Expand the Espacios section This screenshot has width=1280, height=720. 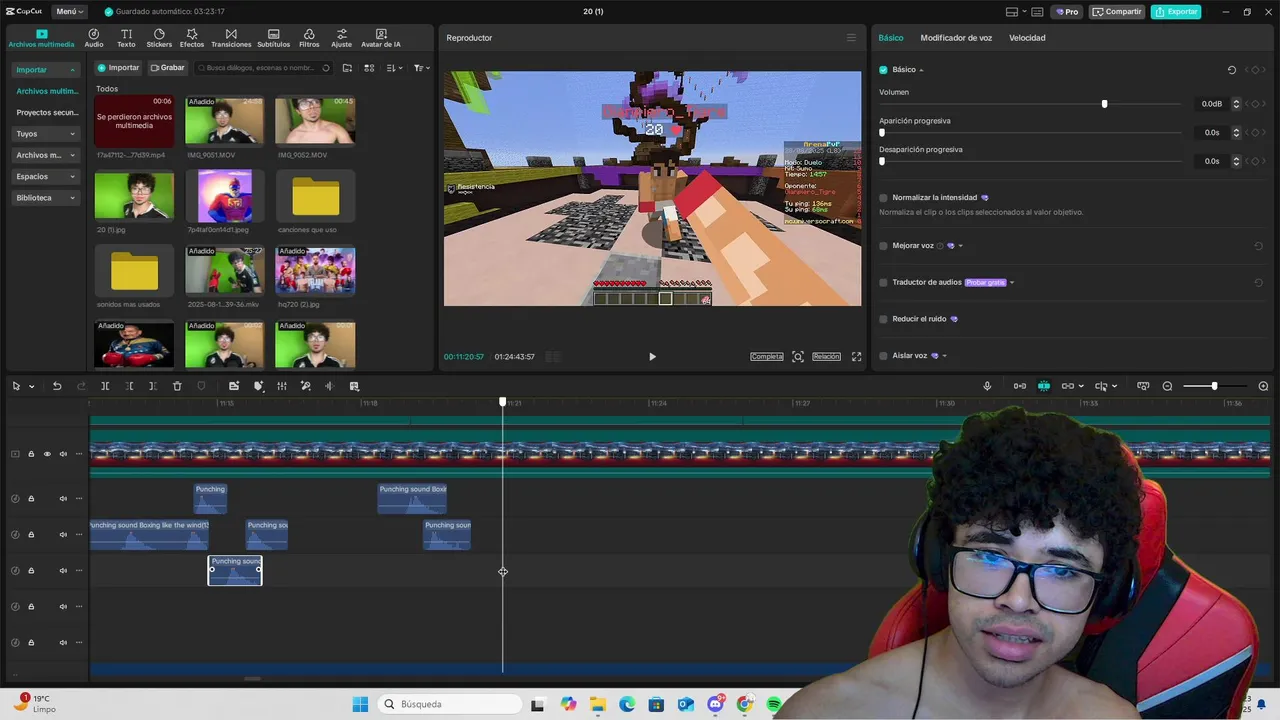click(46, 177)
